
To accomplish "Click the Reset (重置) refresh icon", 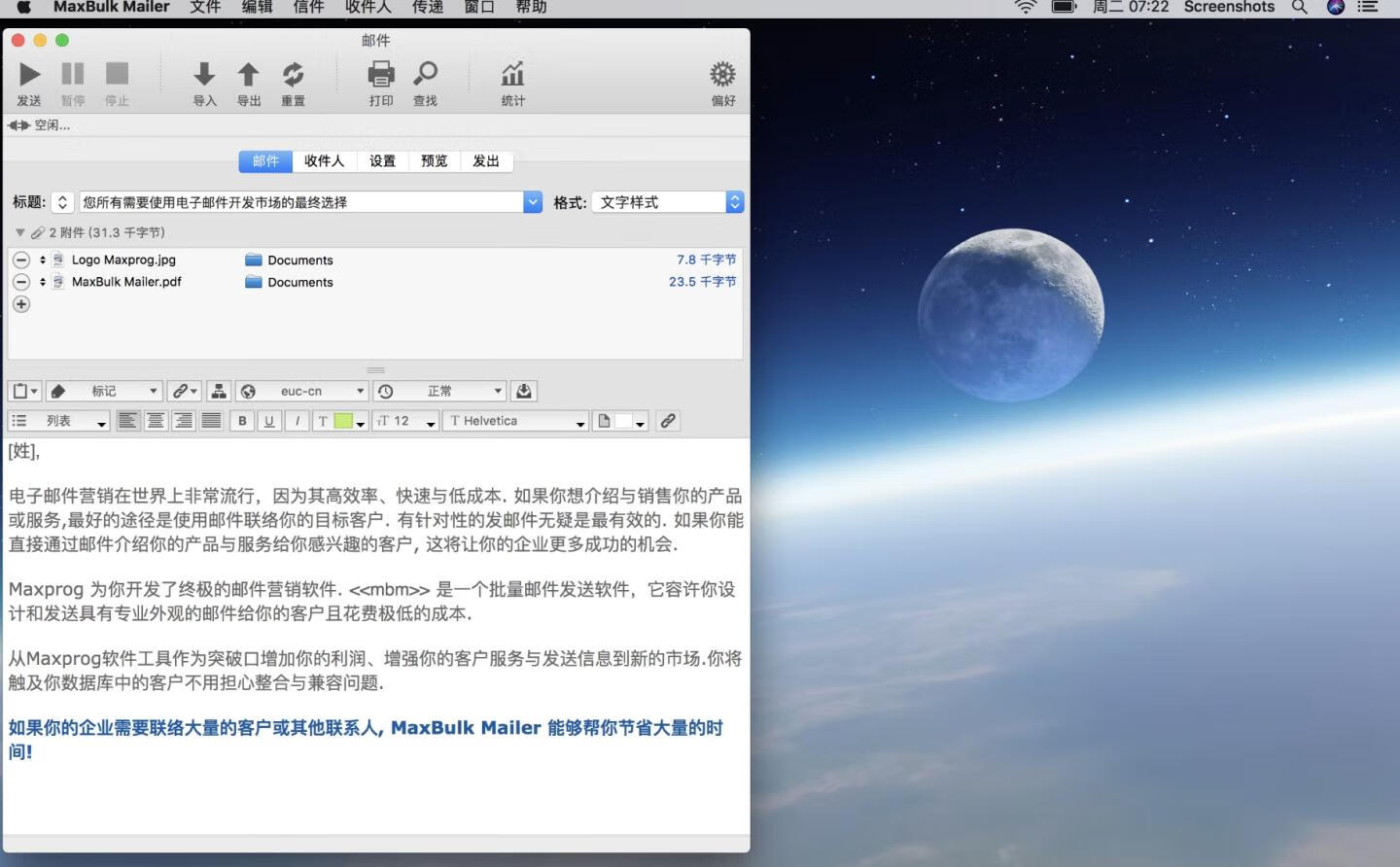I will [x=293, y=75].
